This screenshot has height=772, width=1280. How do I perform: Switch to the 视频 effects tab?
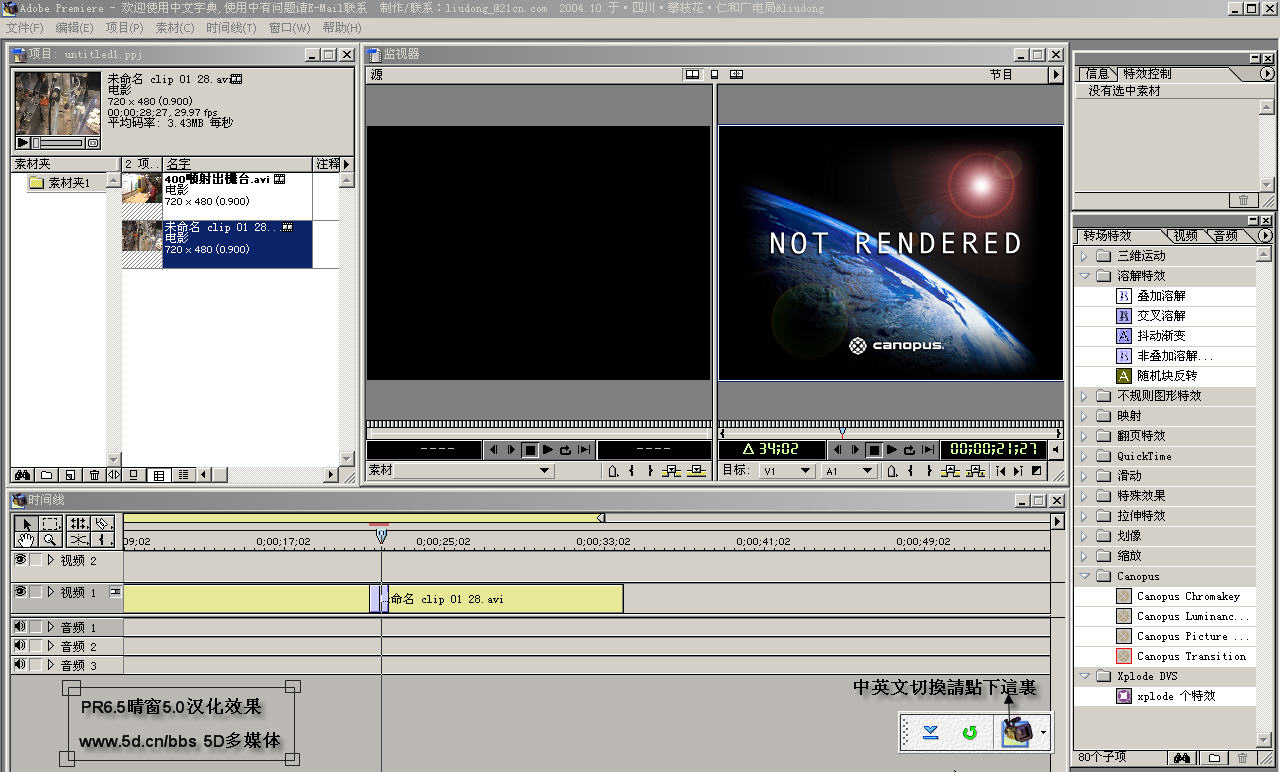pyautogui.click(x=1185, y=236)
